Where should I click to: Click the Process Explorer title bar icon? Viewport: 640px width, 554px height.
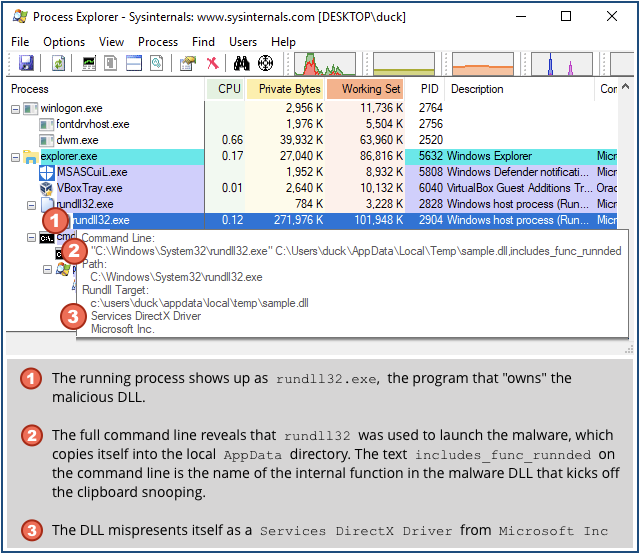click(x=20, y=16)
